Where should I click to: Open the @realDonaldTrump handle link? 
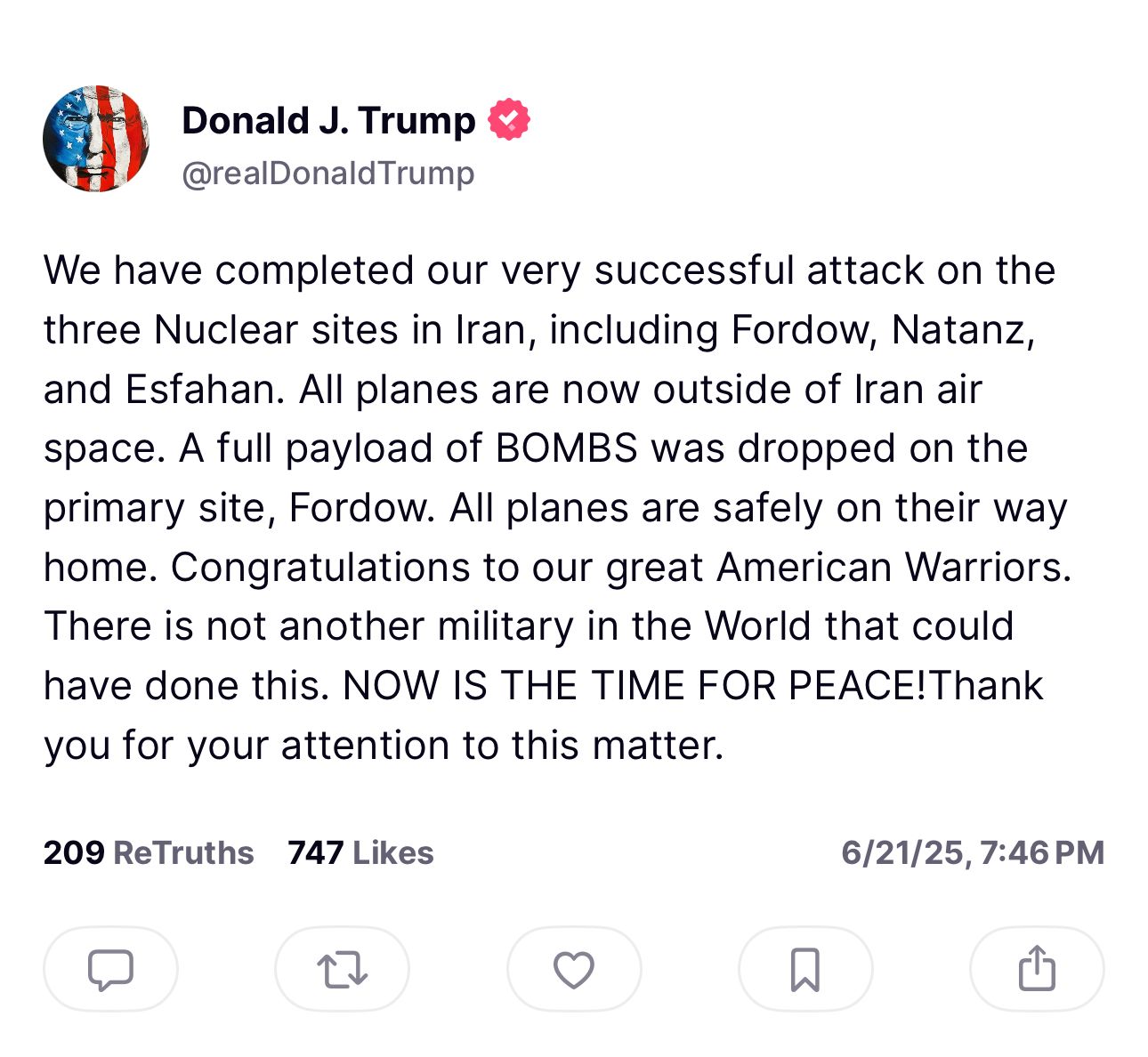point(328,173)
